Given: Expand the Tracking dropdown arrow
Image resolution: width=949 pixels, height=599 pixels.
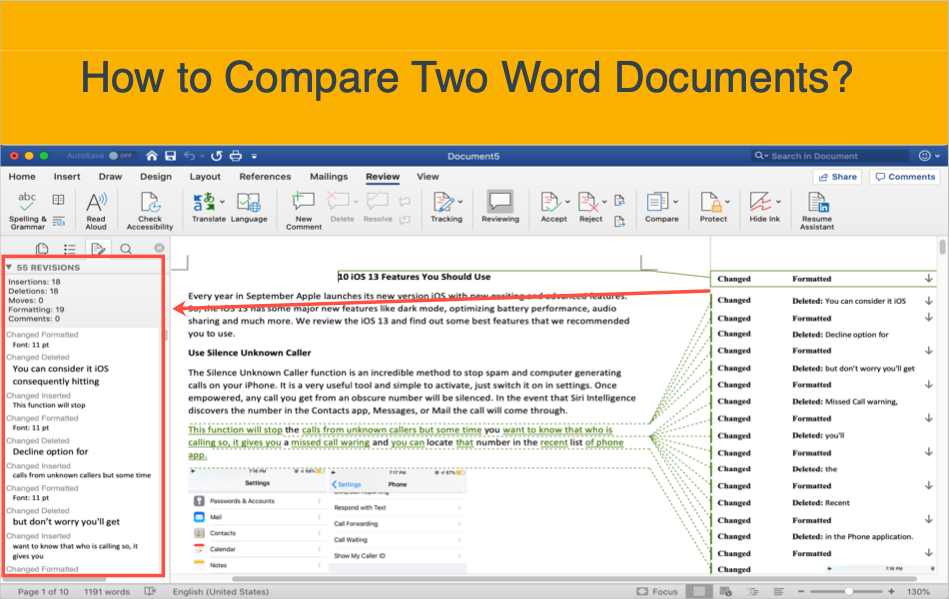Looking at the screenshot, I should click(x=461, y=201).
